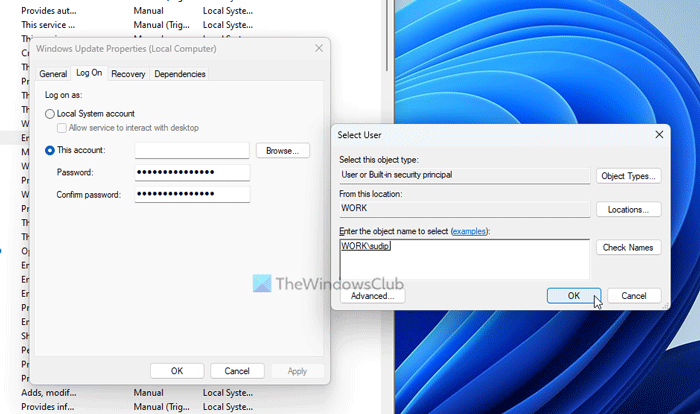Open Object Types in Select User

click(x=628, y=176)
